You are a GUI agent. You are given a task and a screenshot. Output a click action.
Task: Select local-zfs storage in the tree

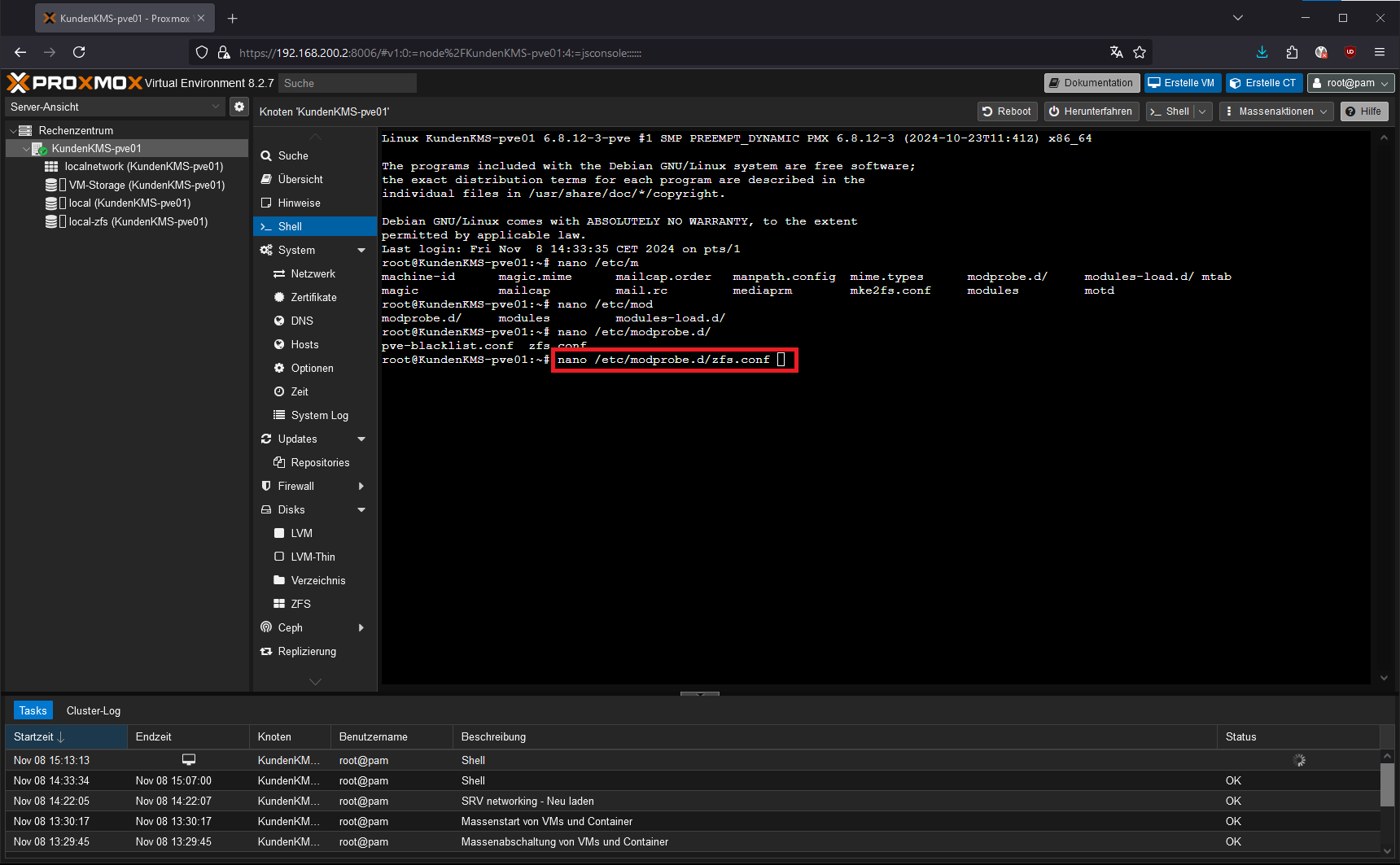pyautogui.click(x=138, y=221)
